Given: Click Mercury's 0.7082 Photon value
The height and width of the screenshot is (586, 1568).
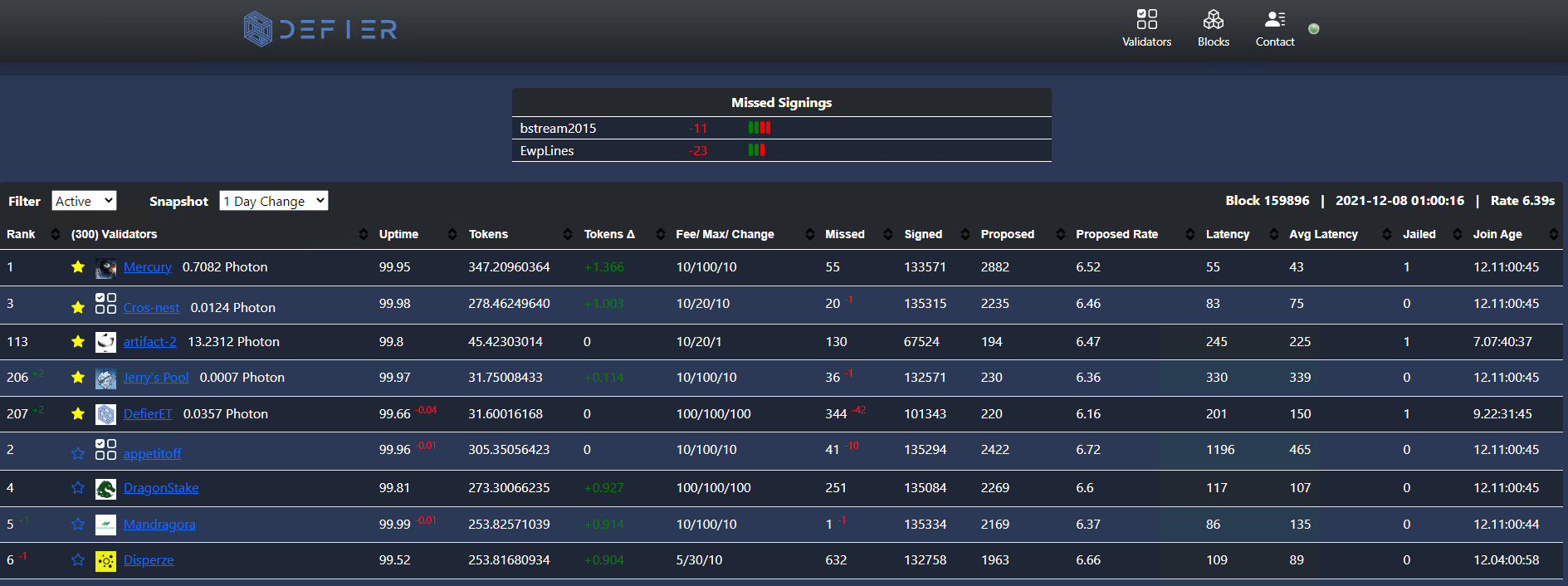Looking at the screenshot, I should click(x=225, y=266).
